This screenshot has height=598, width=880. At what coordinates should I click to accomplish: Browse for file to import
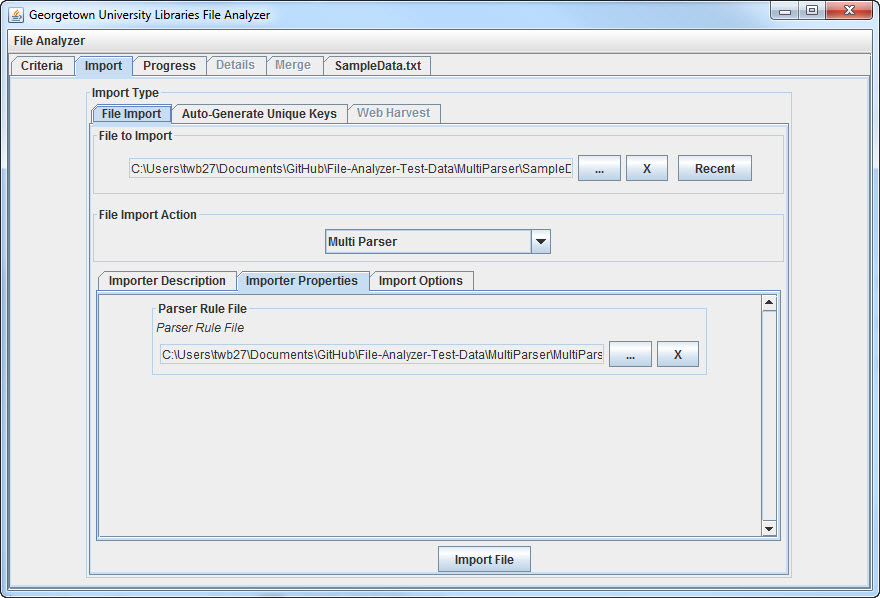(599, 169)
